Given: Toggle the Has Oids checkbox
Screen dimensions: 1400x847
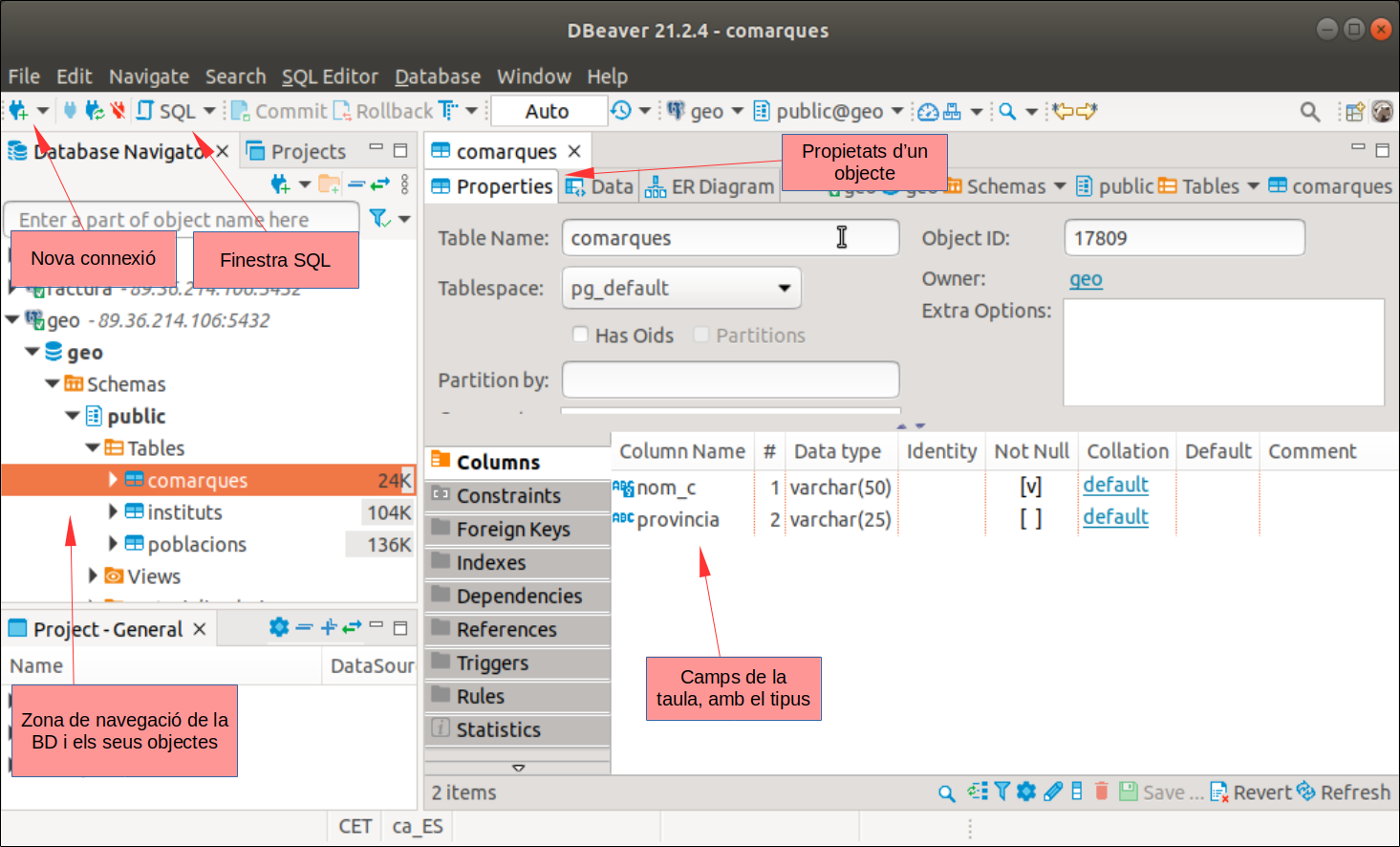Looking at the screenshot, I should [580, 335].
